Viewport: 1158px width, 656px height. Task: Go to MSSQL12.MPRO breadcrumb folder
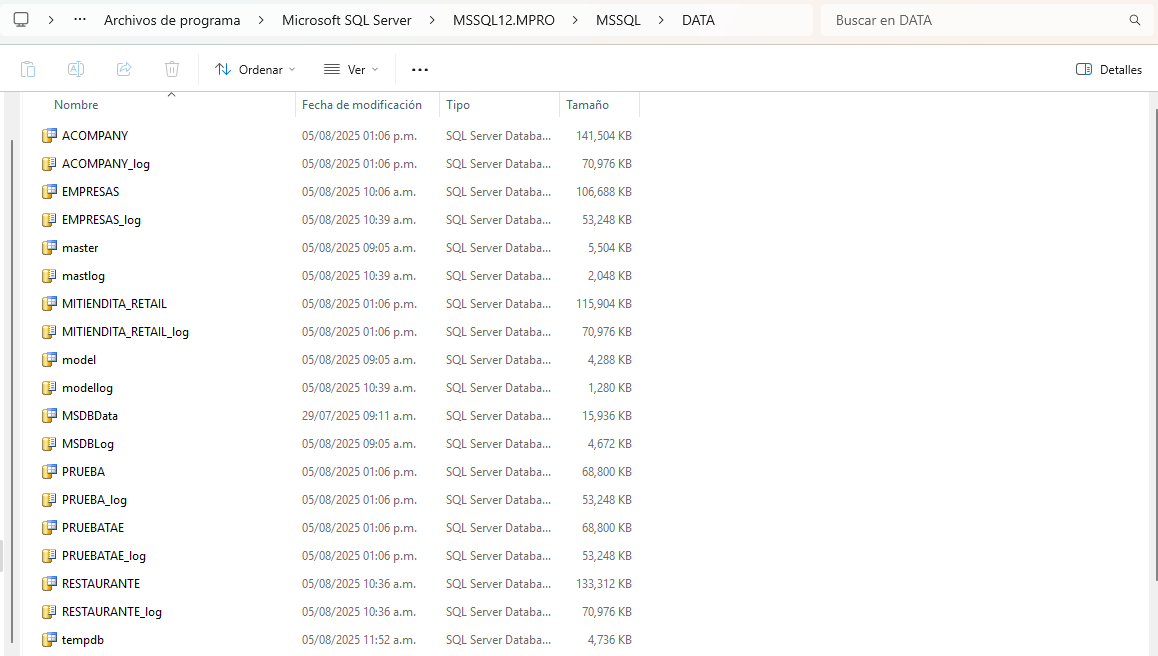pyautogui.click(x=504, y=20)
